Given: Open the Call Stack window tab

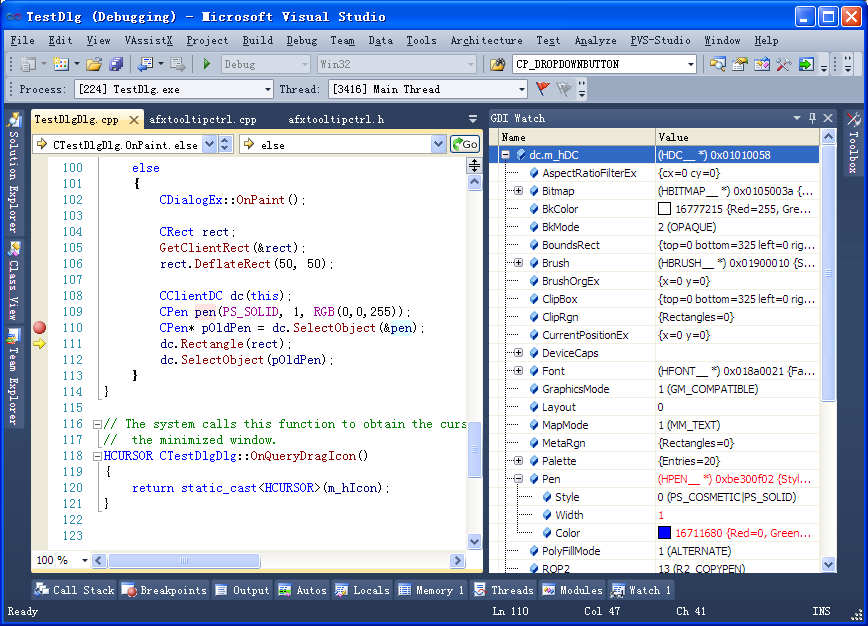Looking at the screenshot, I should pos(74,590).
